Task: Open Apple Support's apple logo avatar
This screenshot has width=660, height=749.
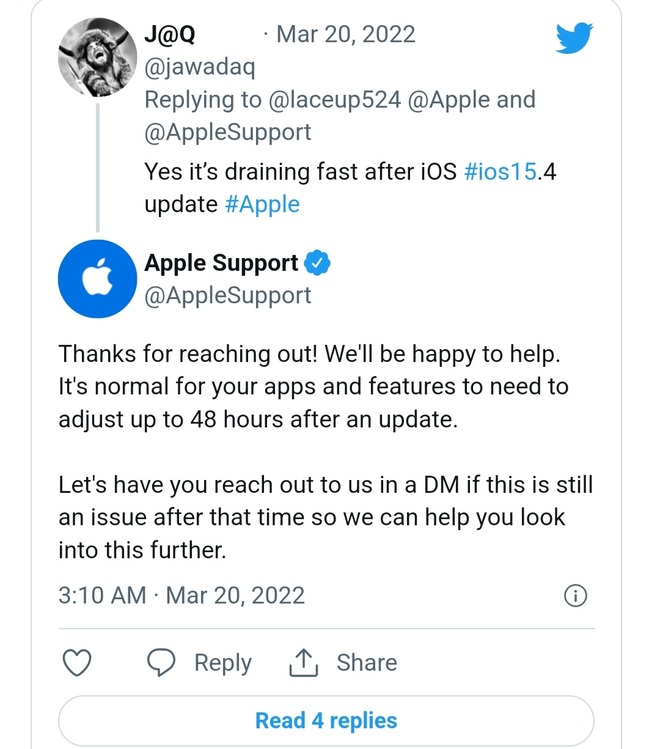Action: (97, 280)
